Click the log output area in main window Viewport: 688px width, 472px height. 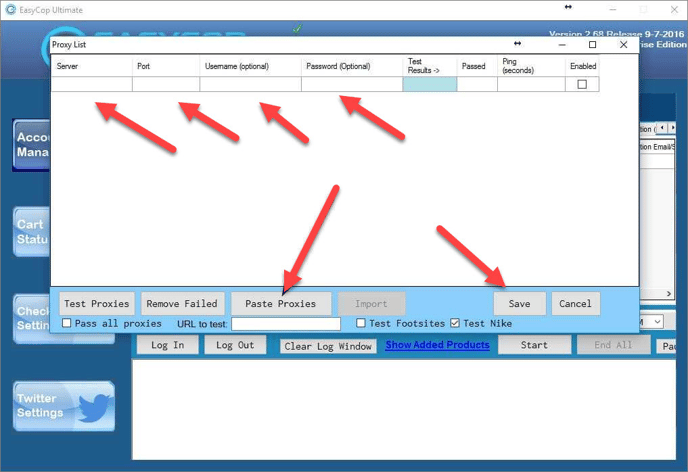[x=404, y=410]
